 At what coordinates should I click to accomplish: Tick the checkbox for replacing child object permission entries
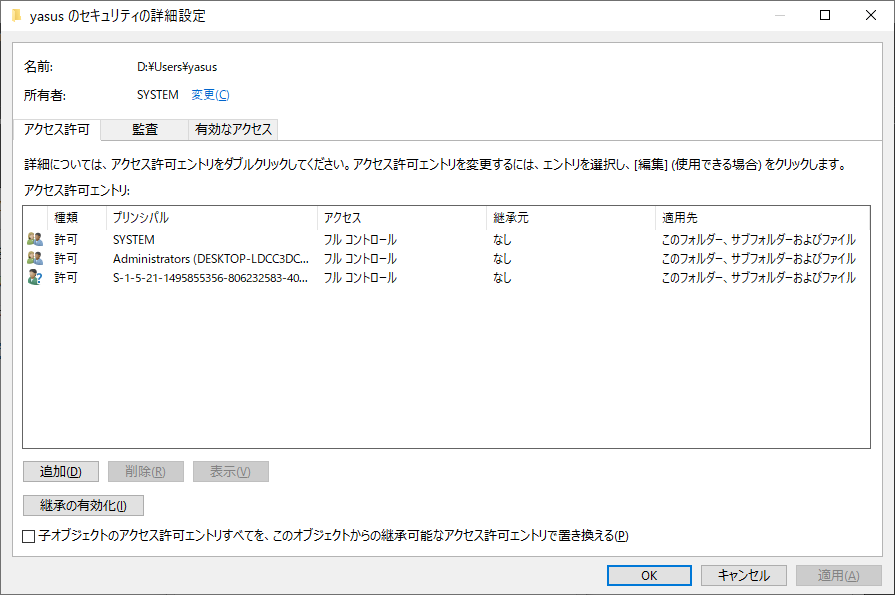tap(29, 536)
